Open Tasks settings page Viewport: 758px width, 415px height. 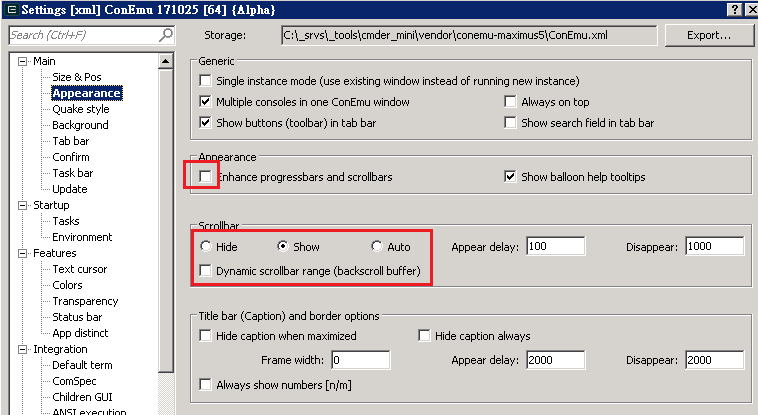[66, 221]
